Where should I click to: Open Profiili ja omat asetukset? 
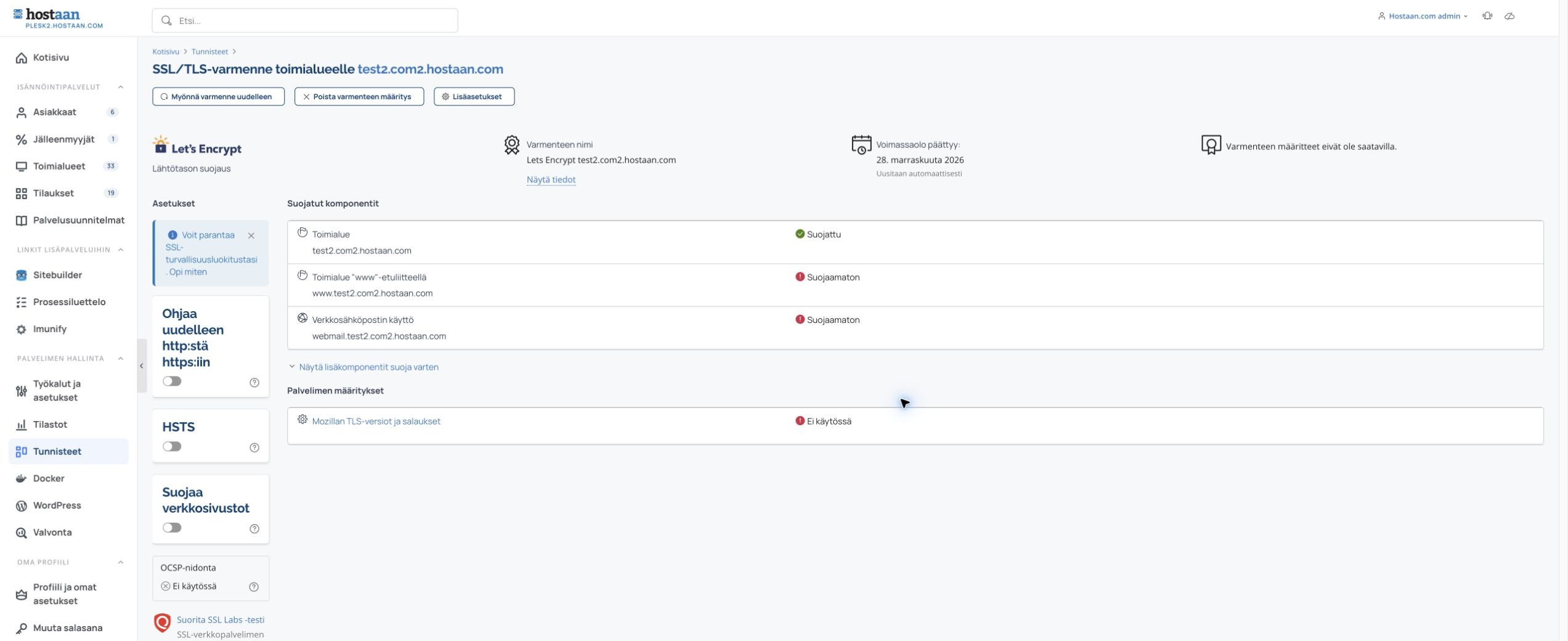68,594
